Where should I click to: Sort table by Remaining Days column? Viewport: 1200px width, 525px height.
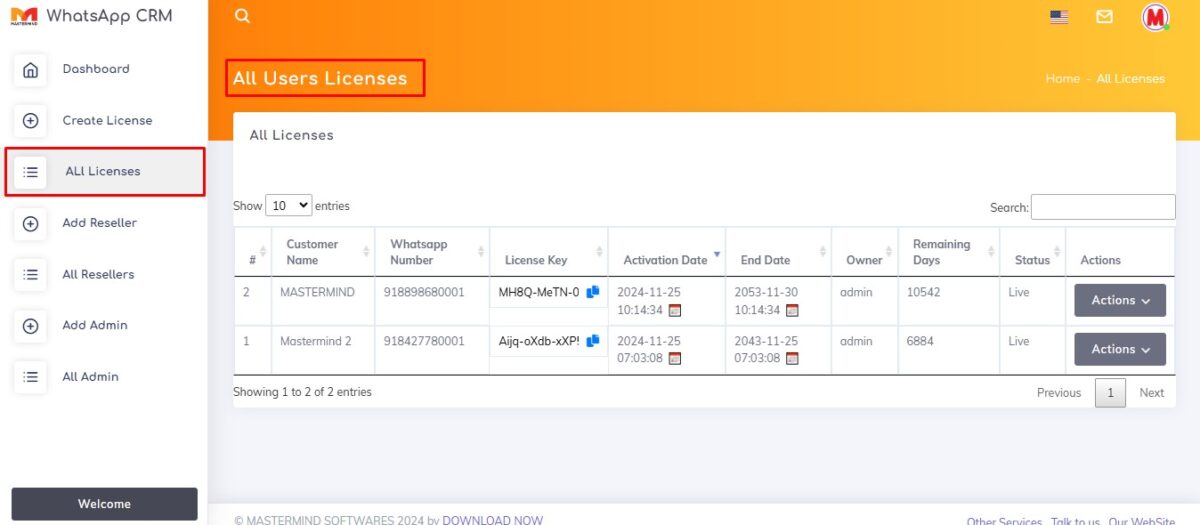tap(941, 252)
